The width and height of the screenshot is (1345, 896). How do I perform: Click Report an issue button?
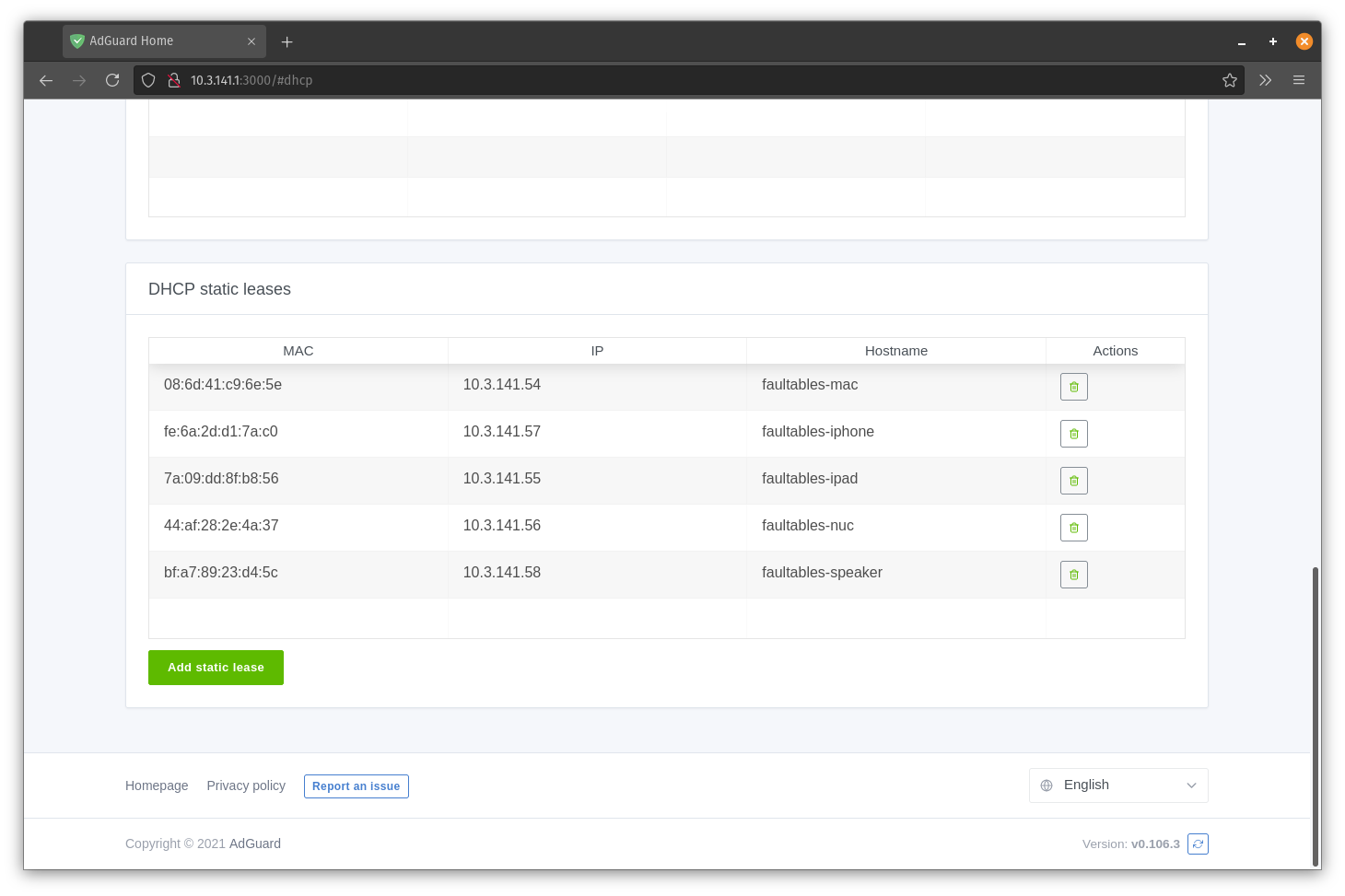(x=357, y=786)
